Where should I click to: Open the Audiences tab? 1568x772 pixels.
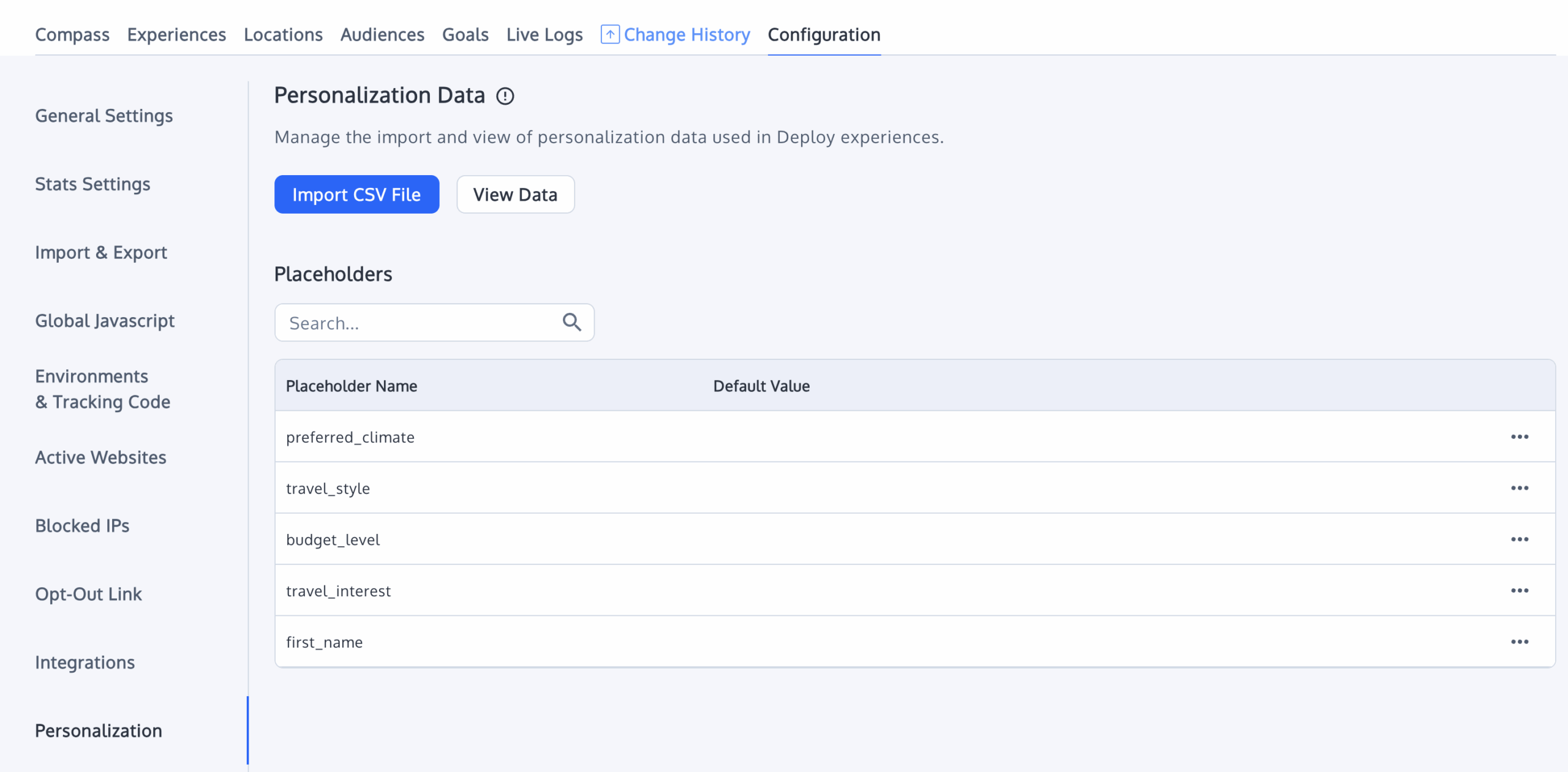382,35
